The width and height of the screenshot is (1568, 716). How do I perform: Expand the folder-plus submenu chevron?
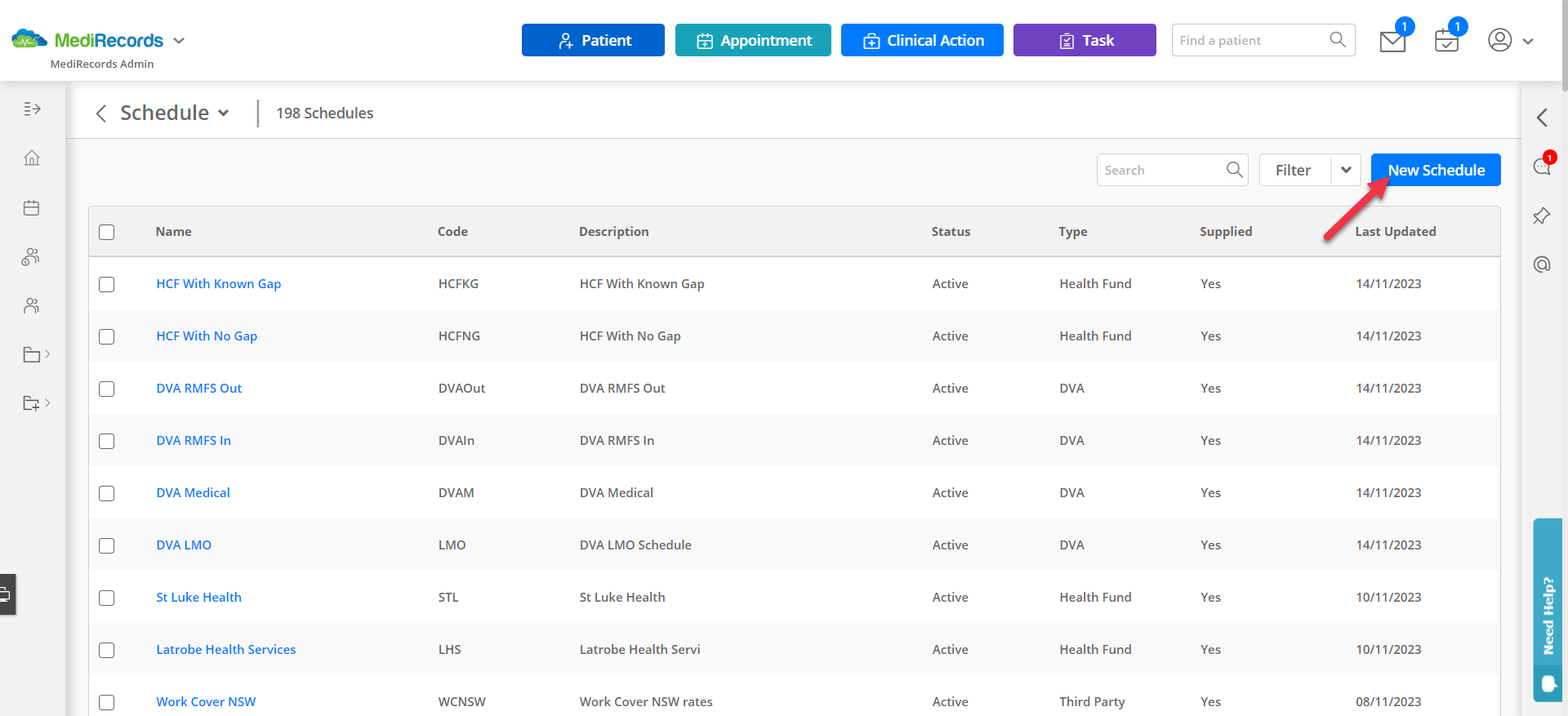pos(47,402)
